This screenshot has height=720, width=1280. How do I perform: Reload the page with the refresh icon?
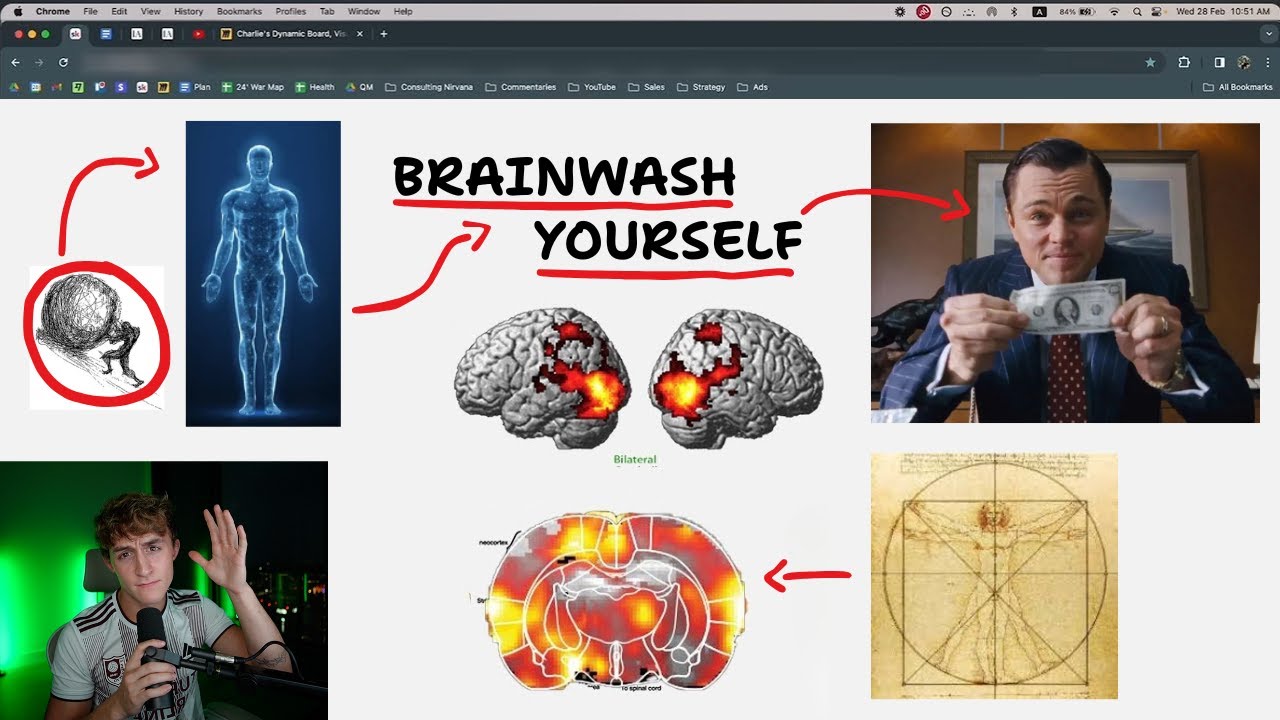[63, 62]
